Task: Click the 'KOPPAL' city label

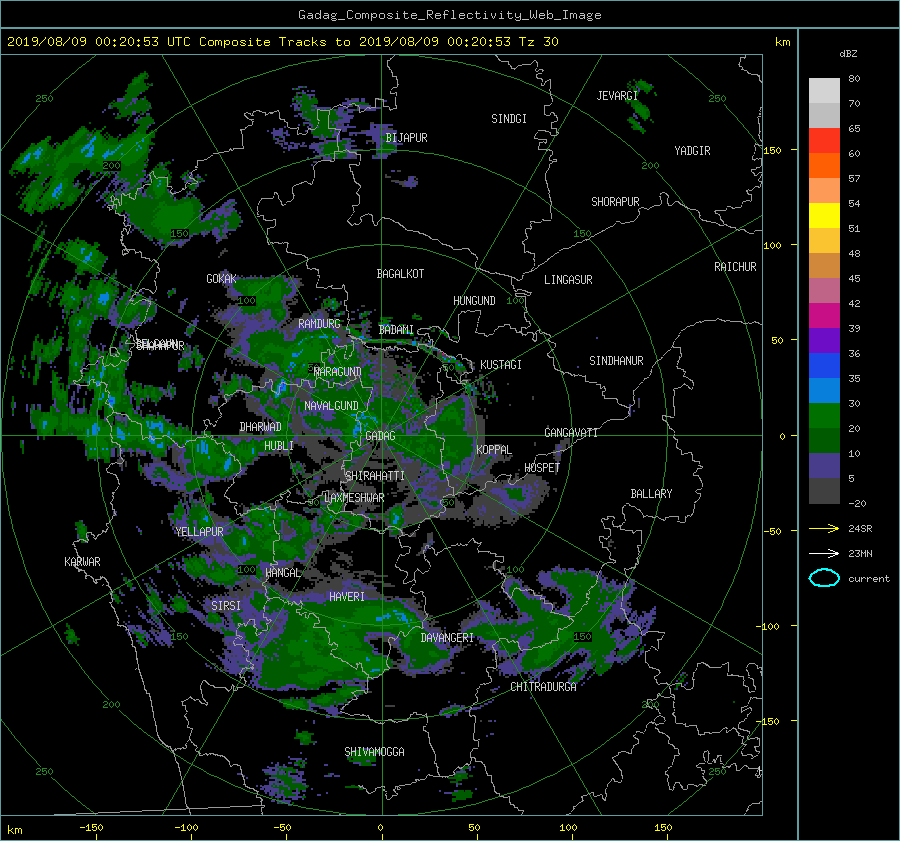Action: (494, 450)
